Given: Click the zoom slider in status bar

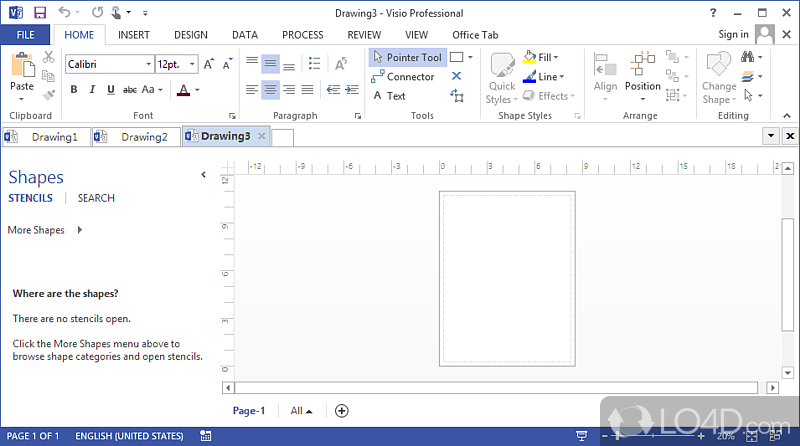Looking at the screenshot, I should click(652, 436).
